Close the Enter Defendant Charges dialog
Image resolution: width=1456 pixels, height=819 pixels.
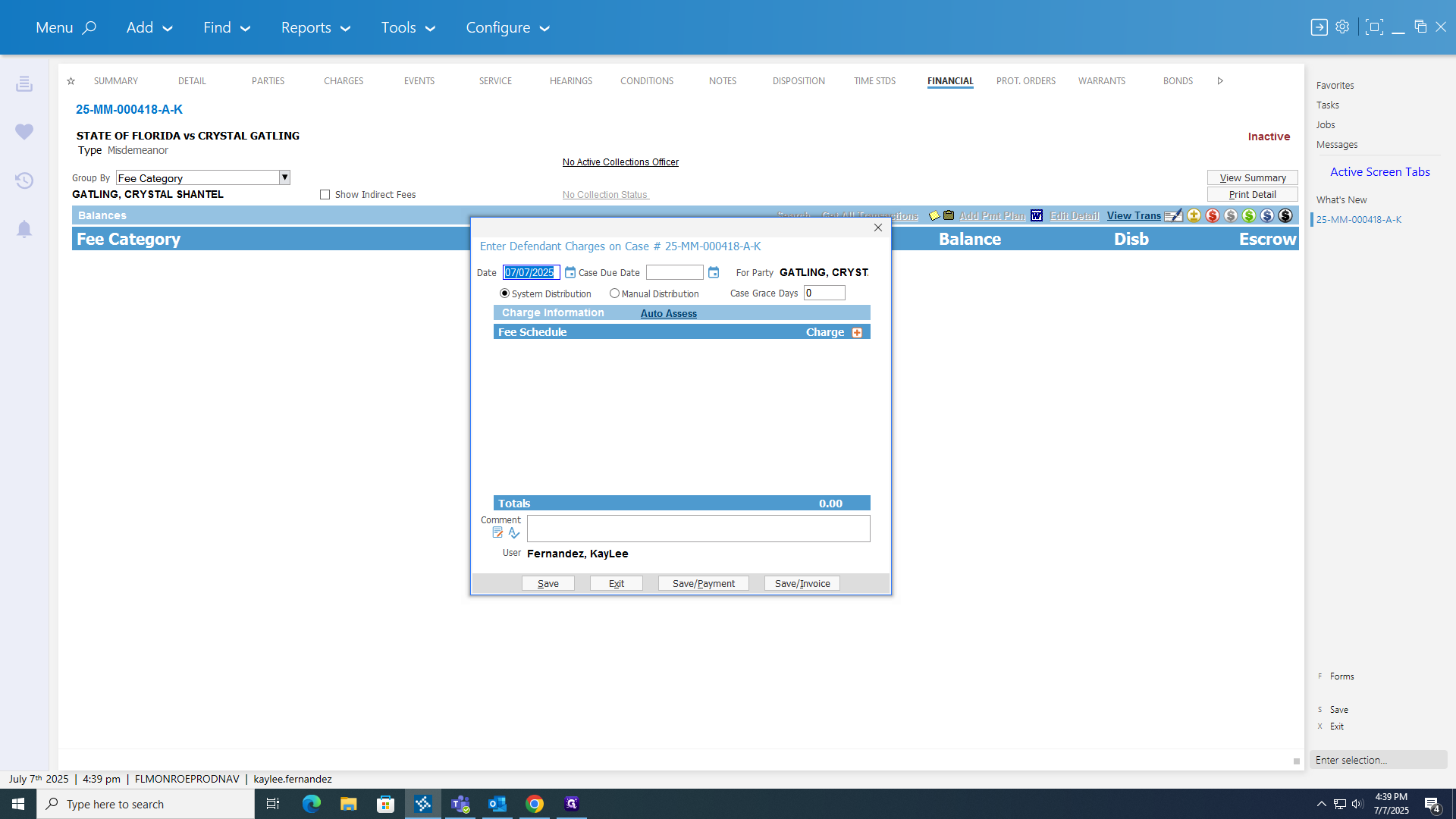click(878, 227)
